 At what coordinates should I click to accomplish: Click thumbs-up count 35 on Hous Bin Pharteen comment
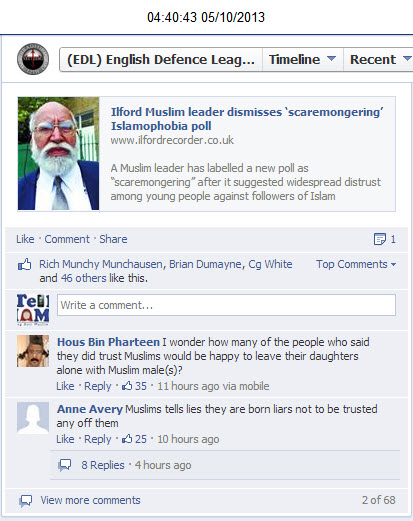pos(134,386)
